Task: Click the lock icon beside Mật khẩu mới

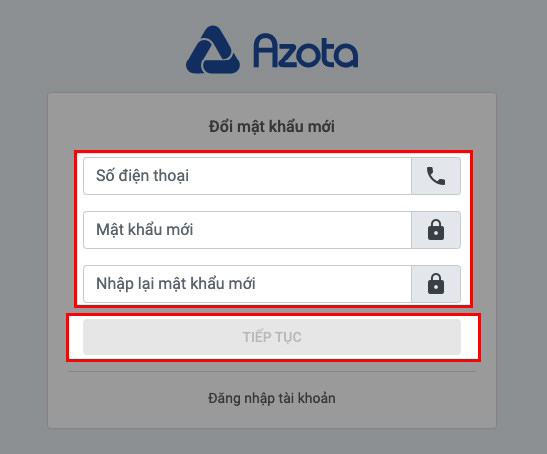Action: [436, 230]
